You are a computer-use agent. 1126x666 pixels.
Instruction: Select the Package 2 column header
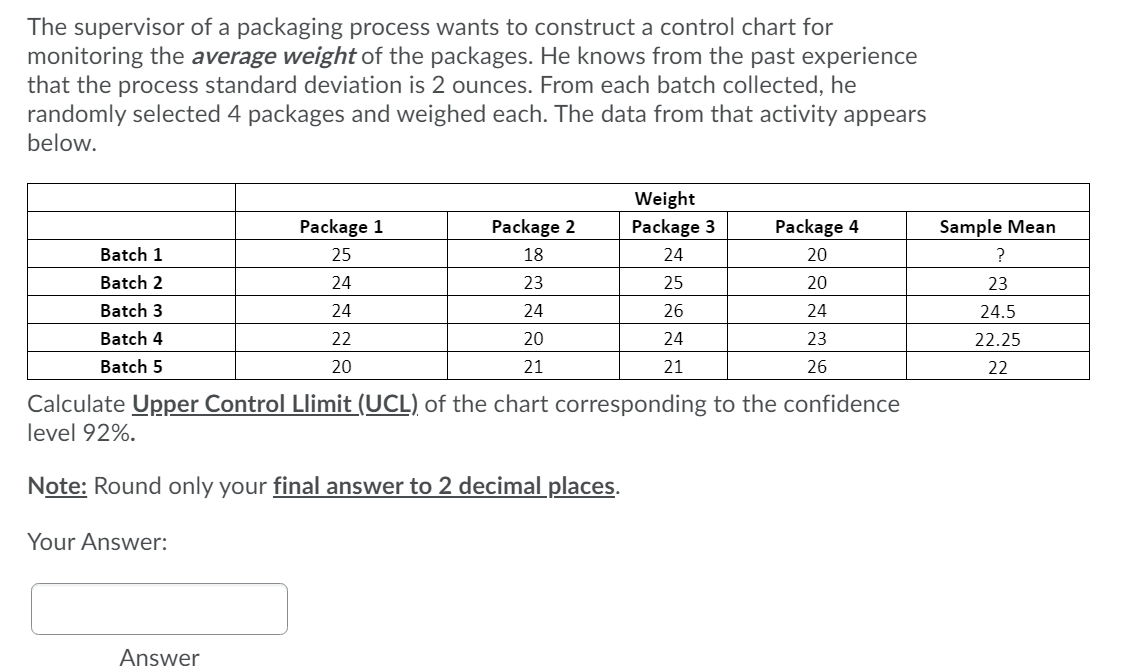pyautogui.click(x=531, y=226)
